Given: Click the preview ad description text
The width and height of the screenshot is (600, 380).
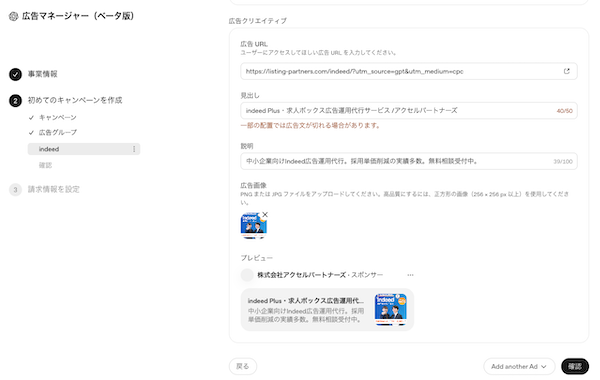Looking at the screenshot, I should pyautogui.click(x=305, y=315).
